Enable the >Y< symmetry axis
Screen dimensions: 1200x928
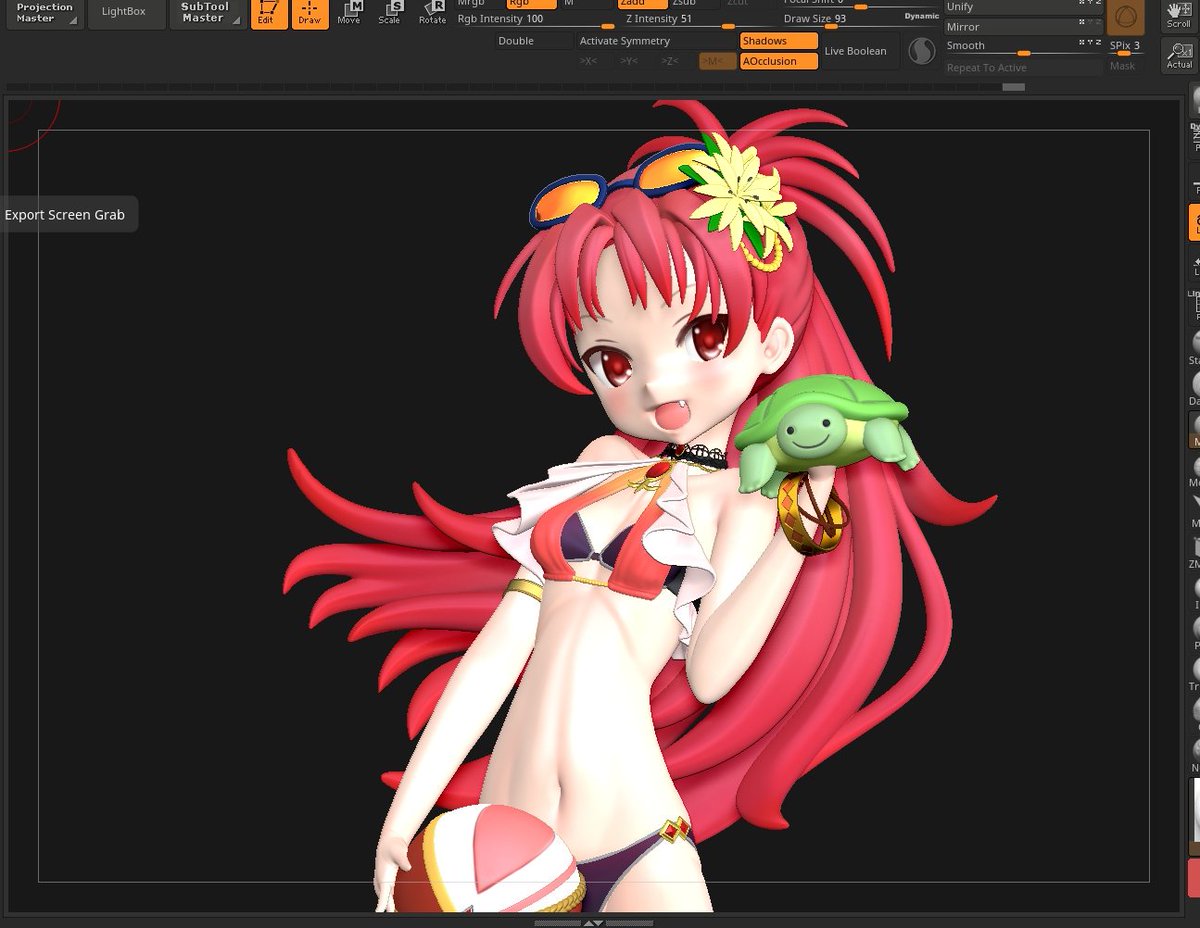629,61
